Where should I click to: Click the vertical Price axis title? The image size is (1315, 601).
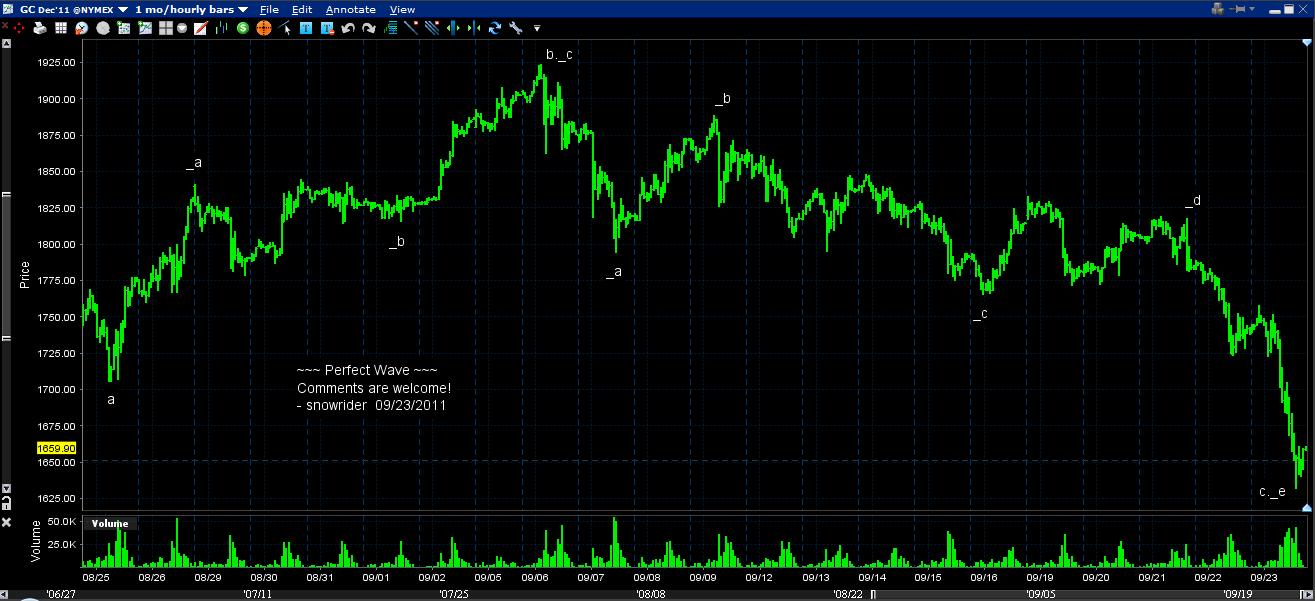26,274
